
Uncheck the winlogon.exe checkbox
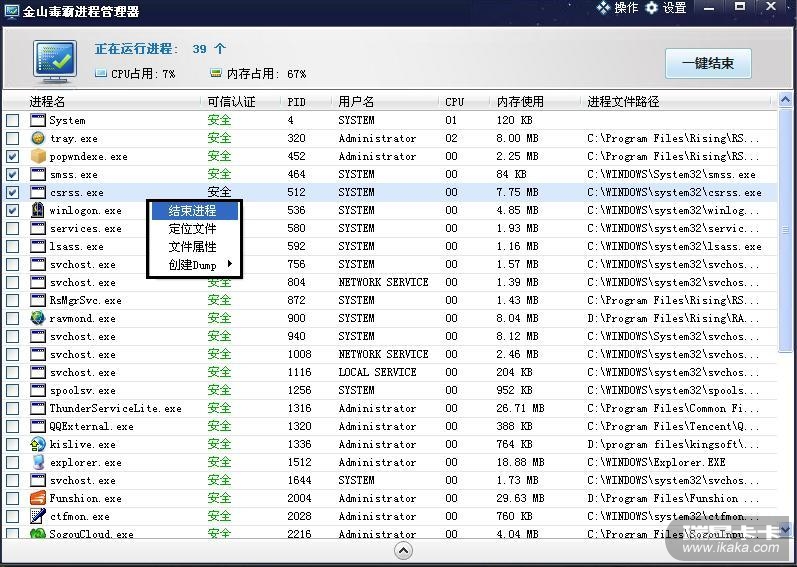tap(13, 210)
